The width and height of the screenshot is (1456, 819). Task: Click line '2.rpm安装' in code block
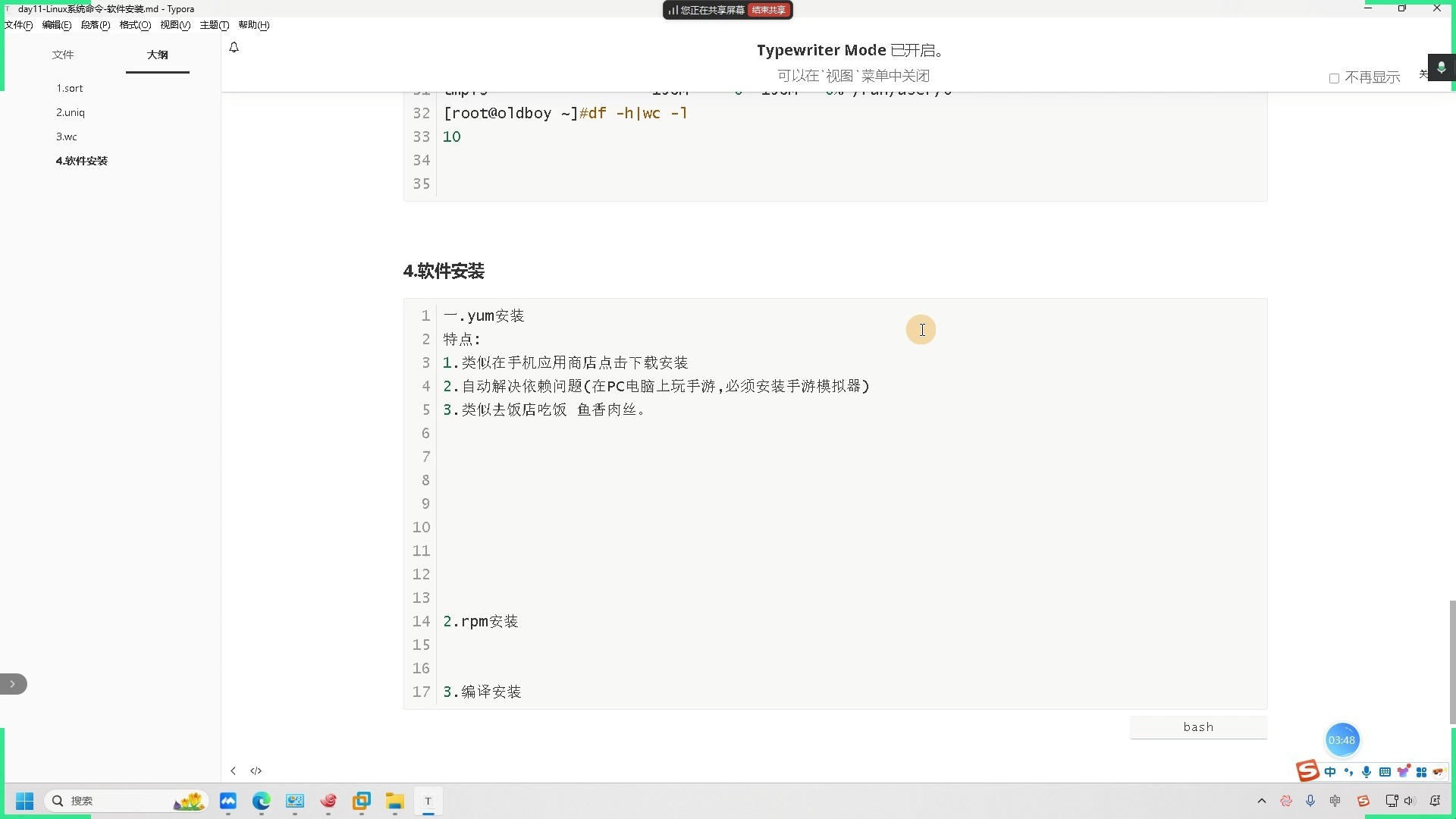point(481,621)
